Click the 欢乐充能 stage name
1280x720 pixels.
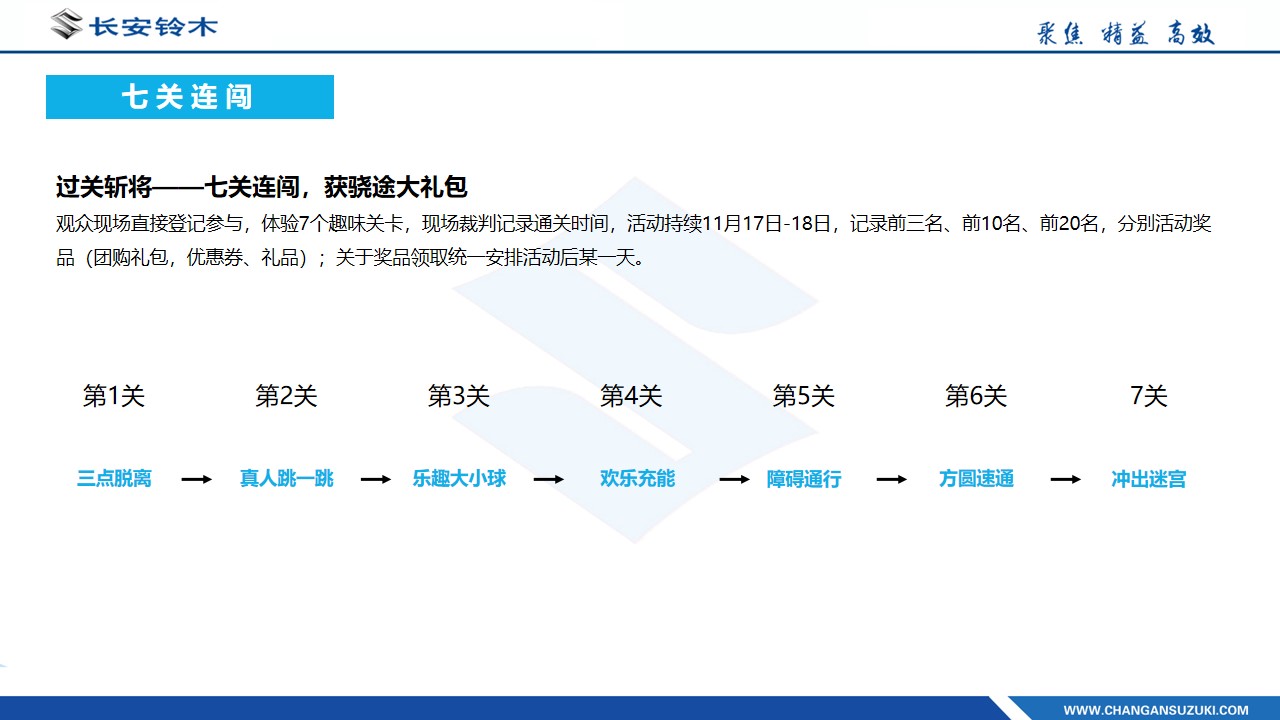click(638, 479)
